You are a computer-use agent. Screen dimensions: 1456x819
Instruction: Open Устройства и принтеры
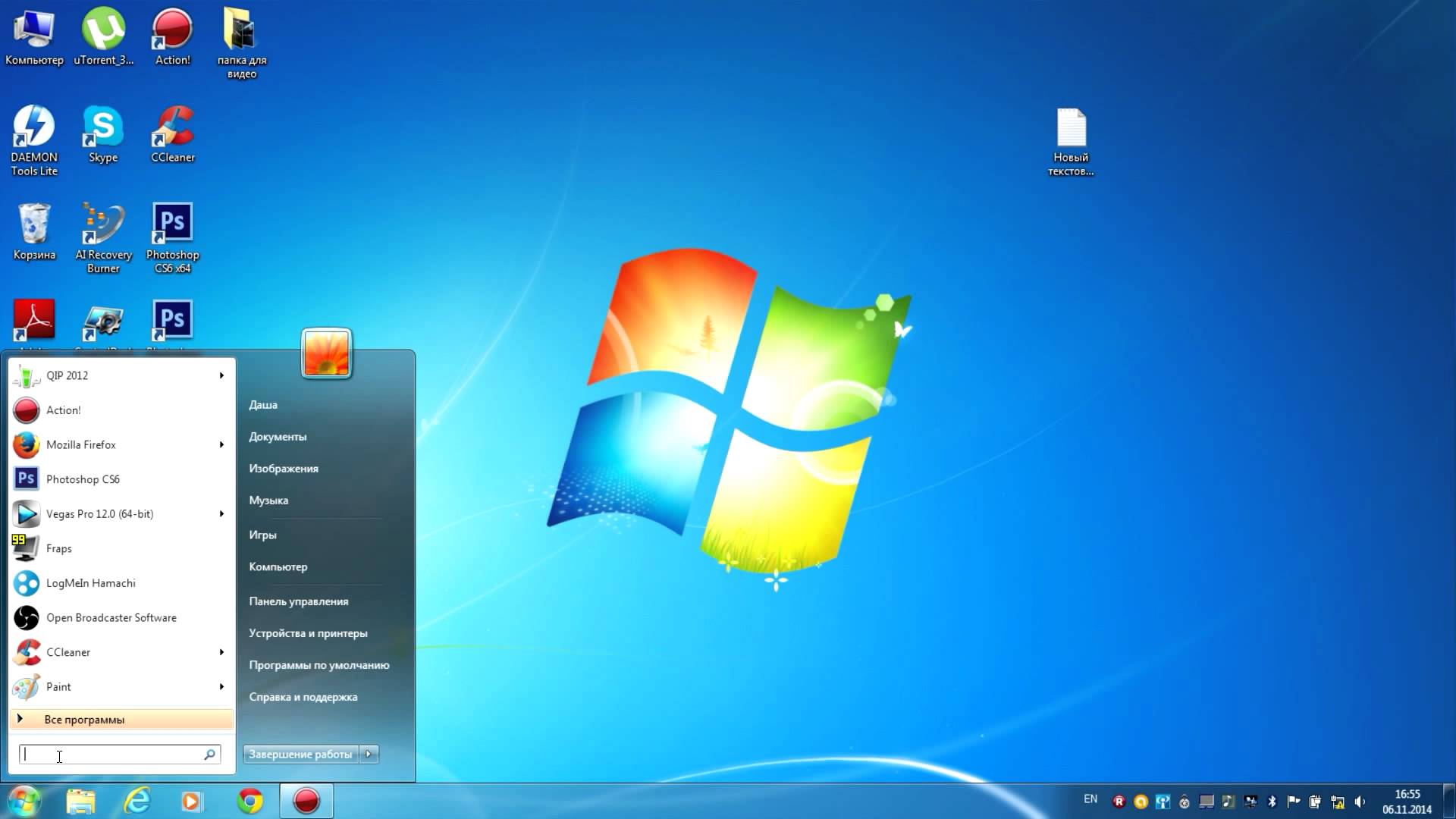pyautogui.click(x=308, y=633)
